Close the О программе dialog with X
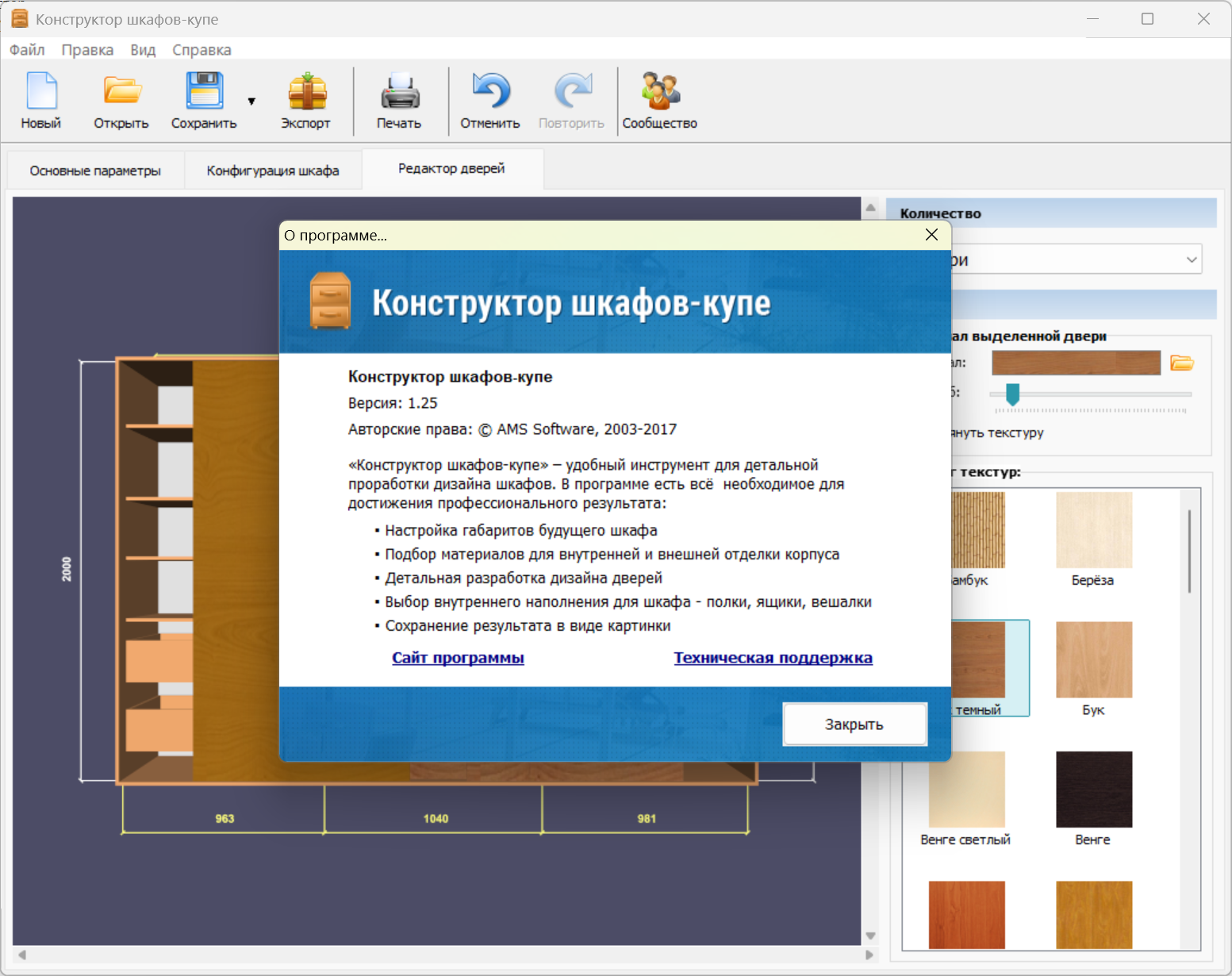Screen dimensions: 1232x976 pos(931,235)
